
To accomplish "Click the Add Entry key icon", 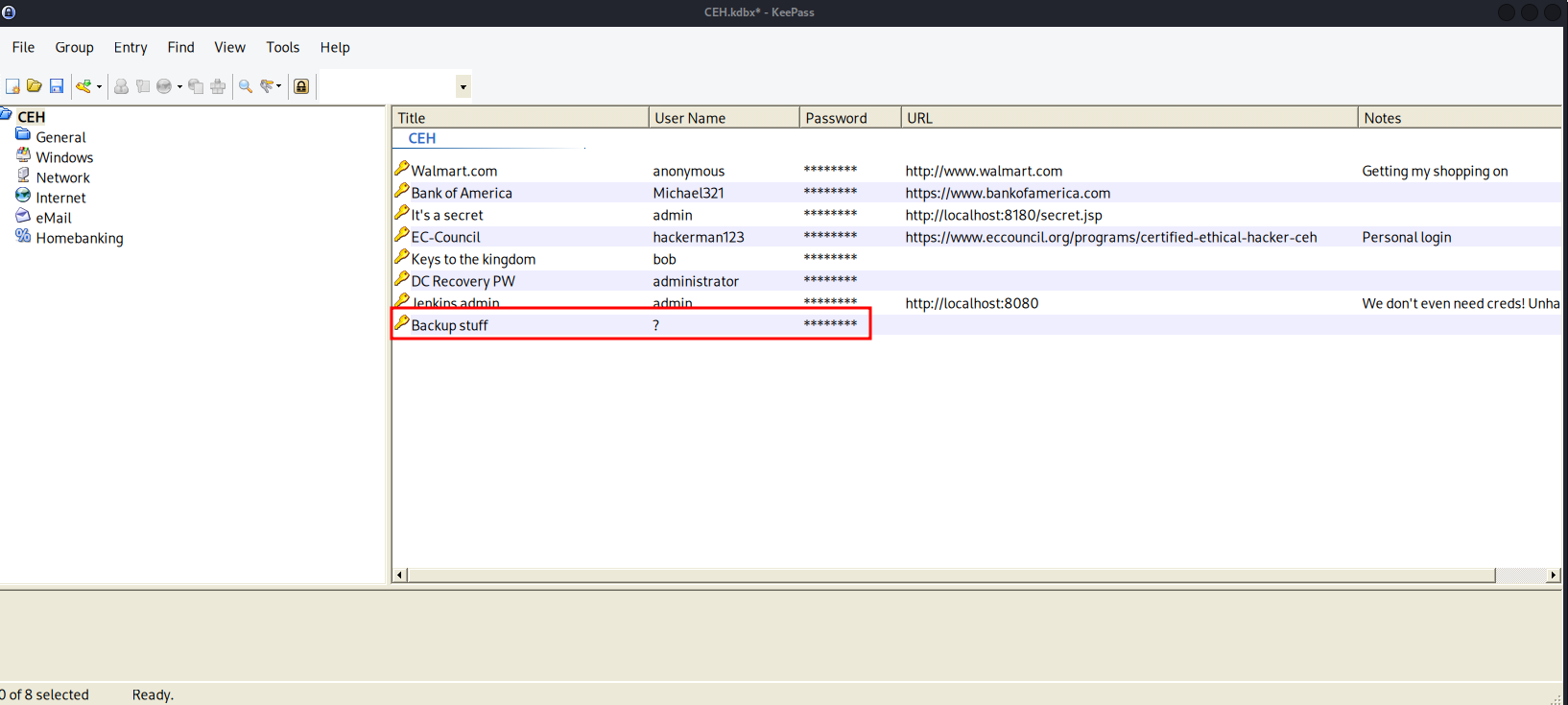I will pos(83,86).
